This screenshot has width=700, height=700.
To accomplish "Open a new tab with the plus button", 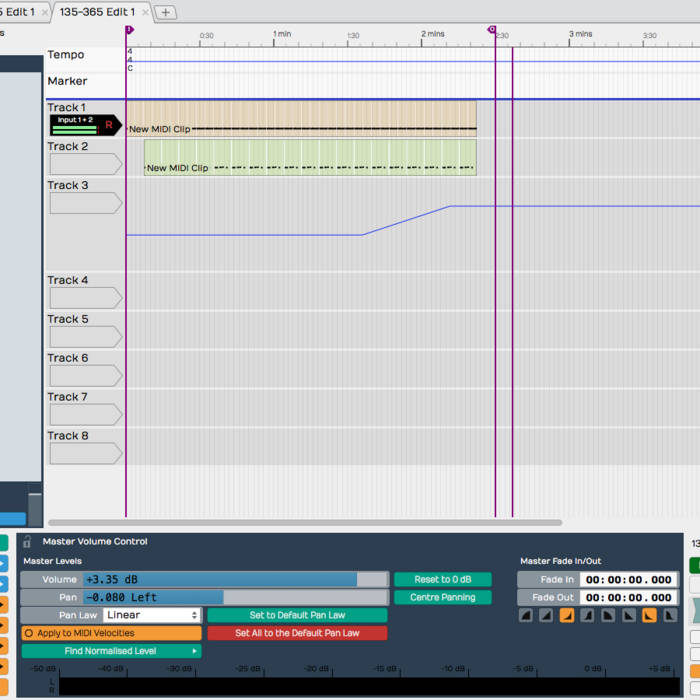I will tap(166, 12).
